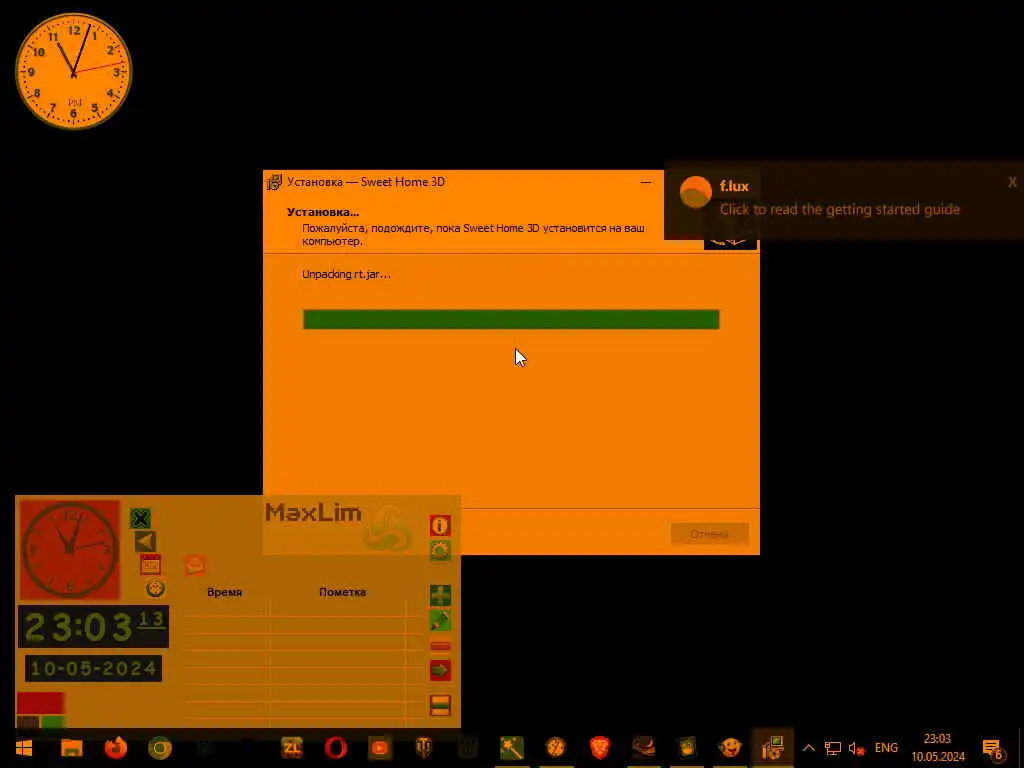This screenshot has height=768, width=1024.
Task: Open the hat icon app in the taskbar
Action: [x=643, y=747]
